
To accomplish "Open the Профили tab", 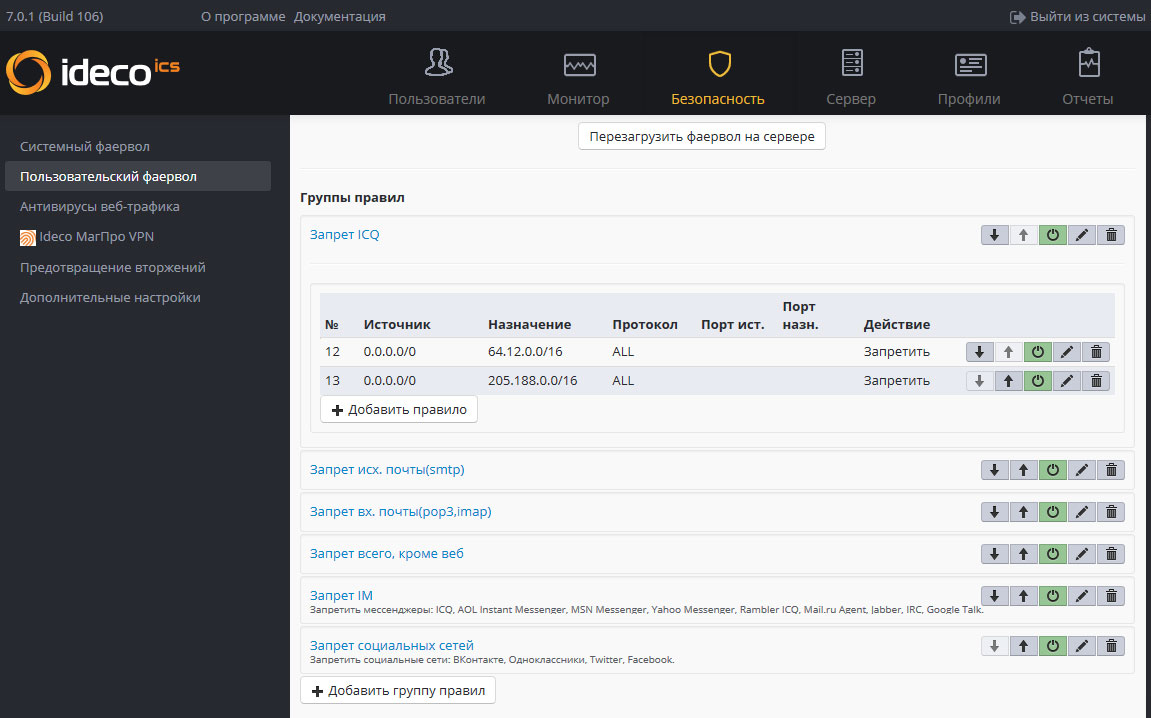I will tap(969, 77).
